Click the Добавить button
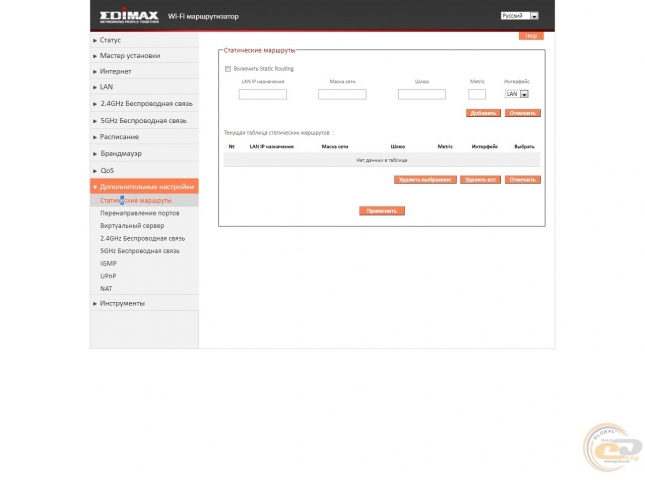 pyautogui.click(x=483, y=113)
